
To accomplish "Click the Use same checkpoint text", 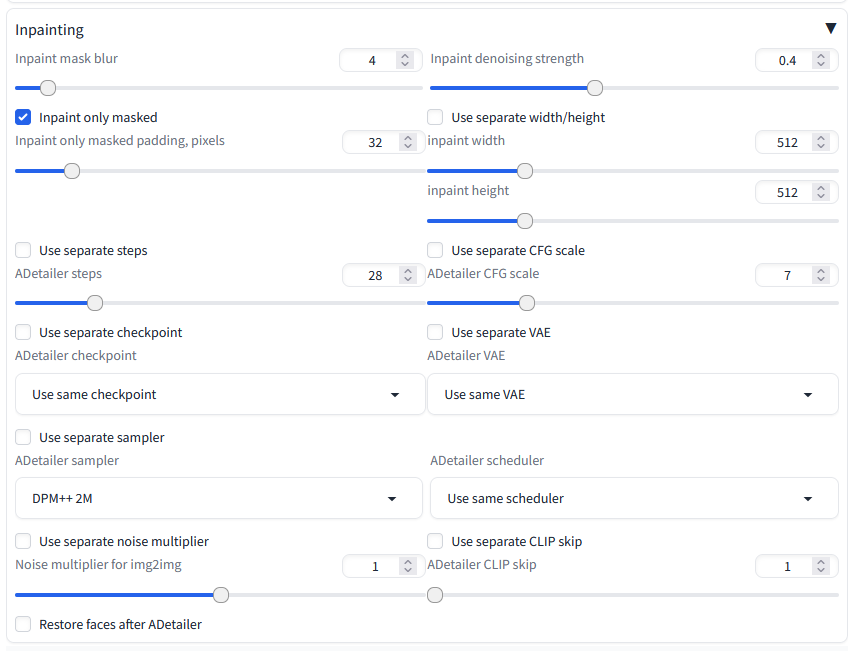I will [x=94, y=394].
